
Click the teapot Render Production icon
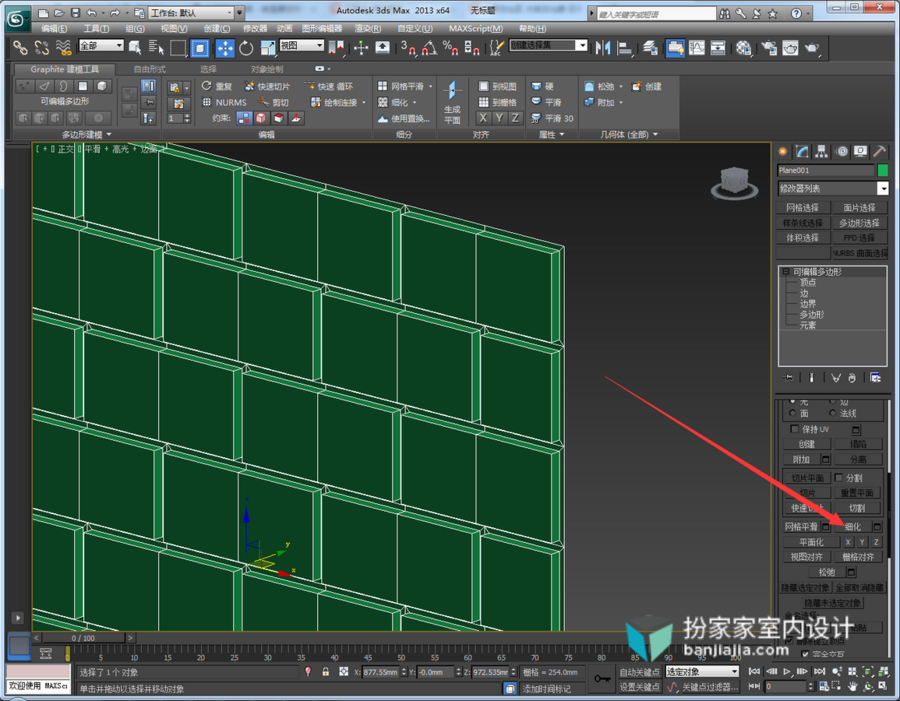click(x=812, y=48)
